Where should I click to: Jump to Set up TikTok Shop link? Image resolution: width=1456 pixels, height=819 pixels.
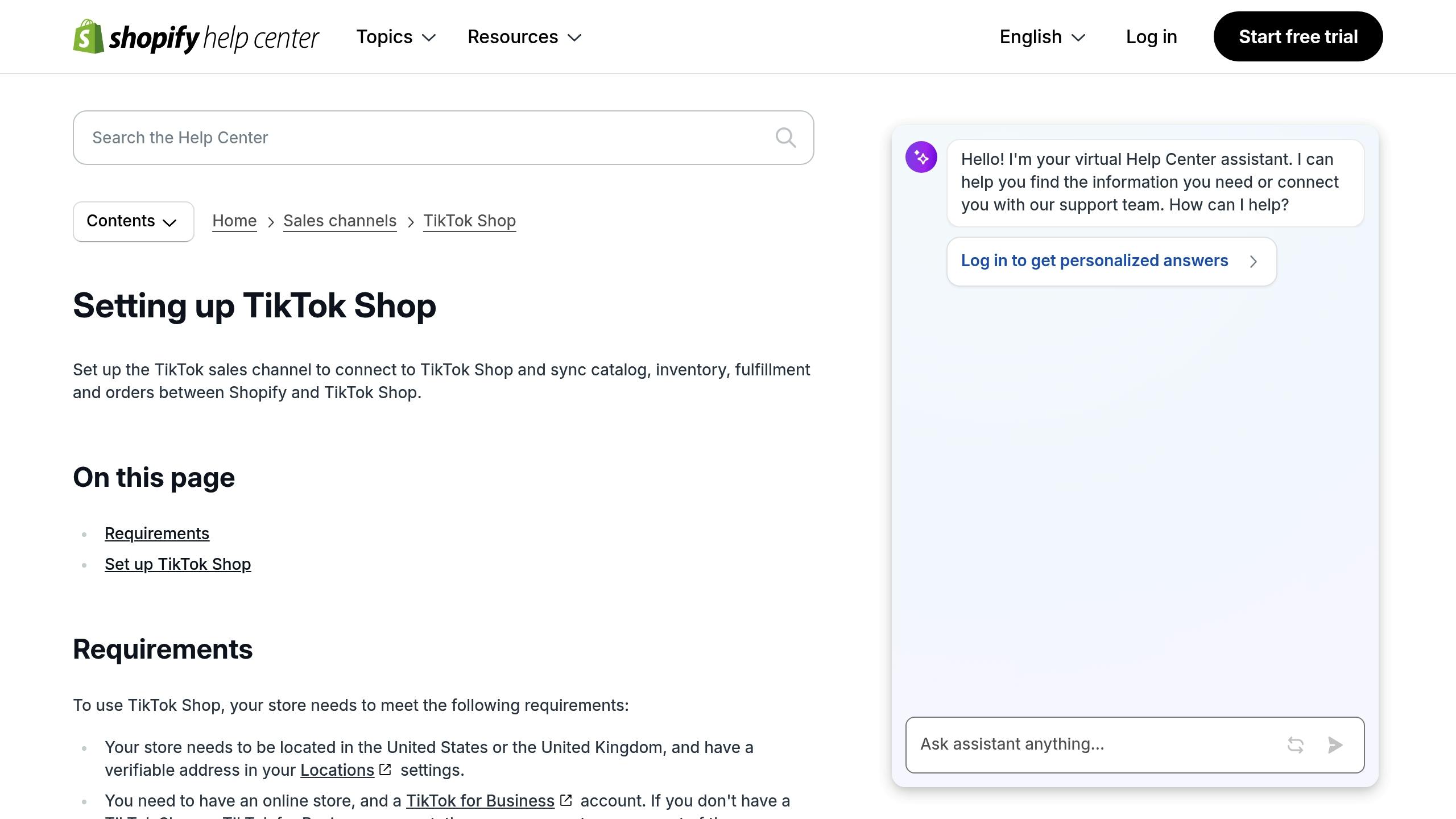tap(177, 564)
